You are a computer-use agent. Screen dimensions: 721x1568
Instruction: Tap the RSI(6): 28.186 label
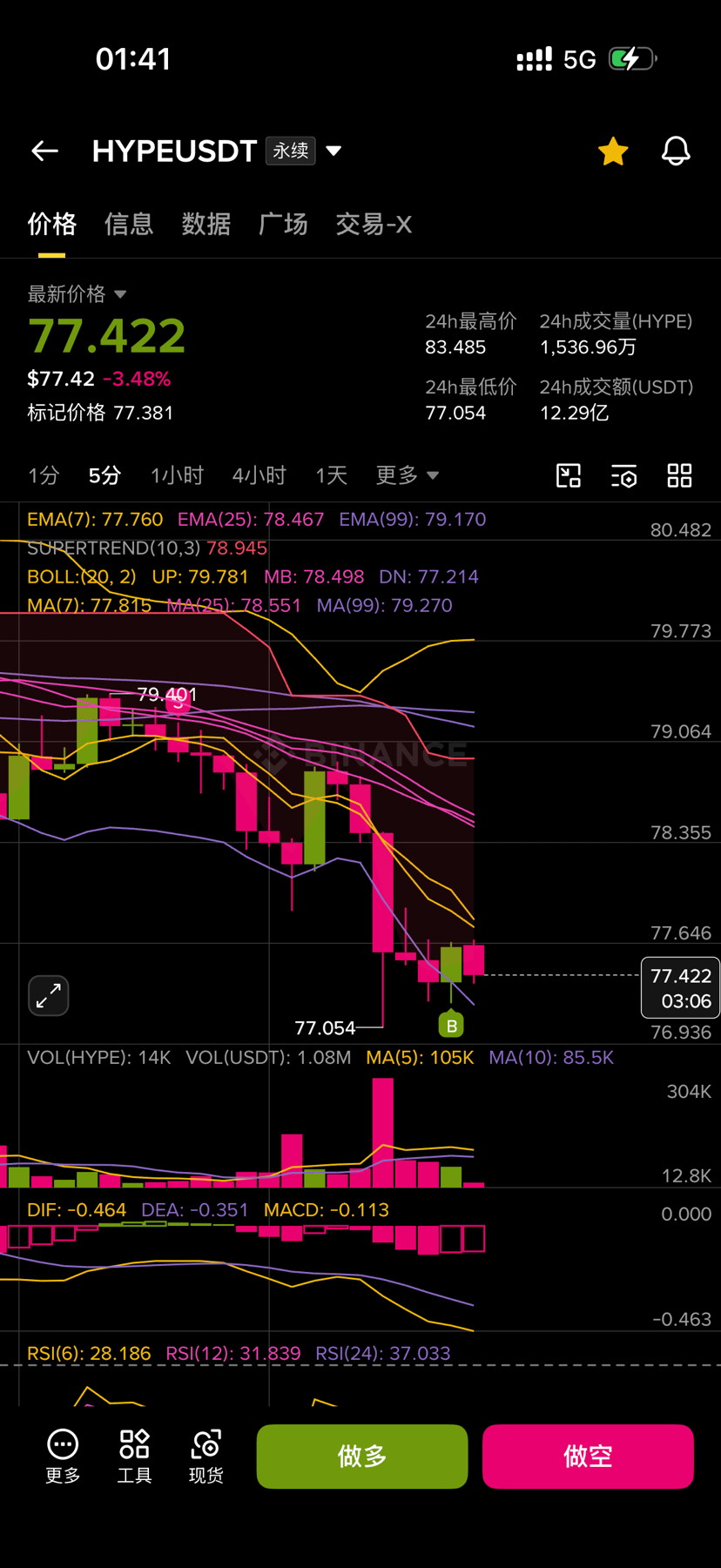tap(89, 1354)
